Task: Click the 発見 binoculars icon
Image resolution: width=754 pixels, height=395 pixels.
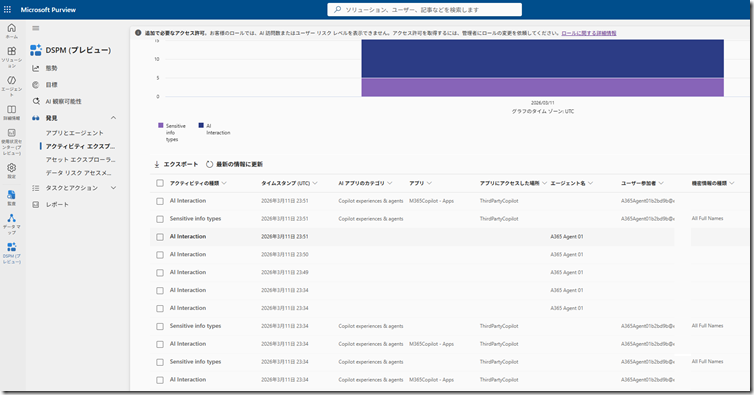Action: 36,118
